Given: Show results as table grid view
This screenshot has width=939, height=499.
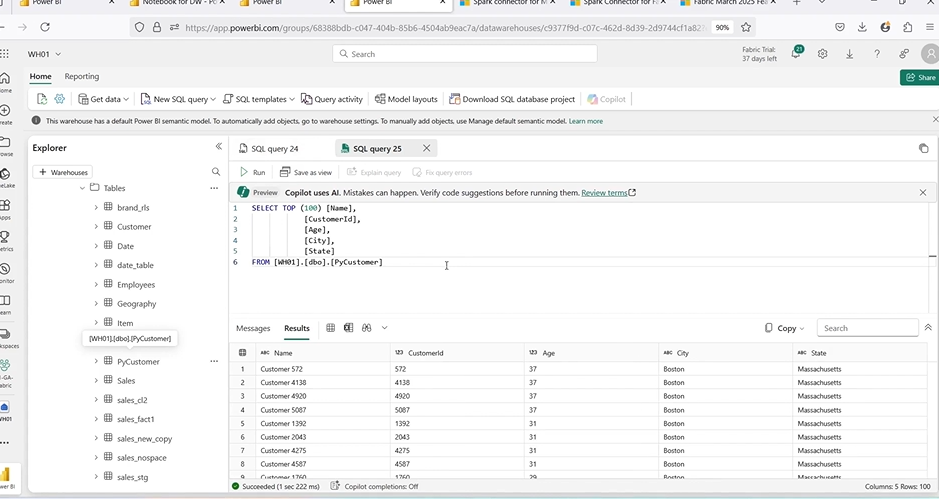Looking at the screenshot, I should pyautogui.click(x=331, y=328).
